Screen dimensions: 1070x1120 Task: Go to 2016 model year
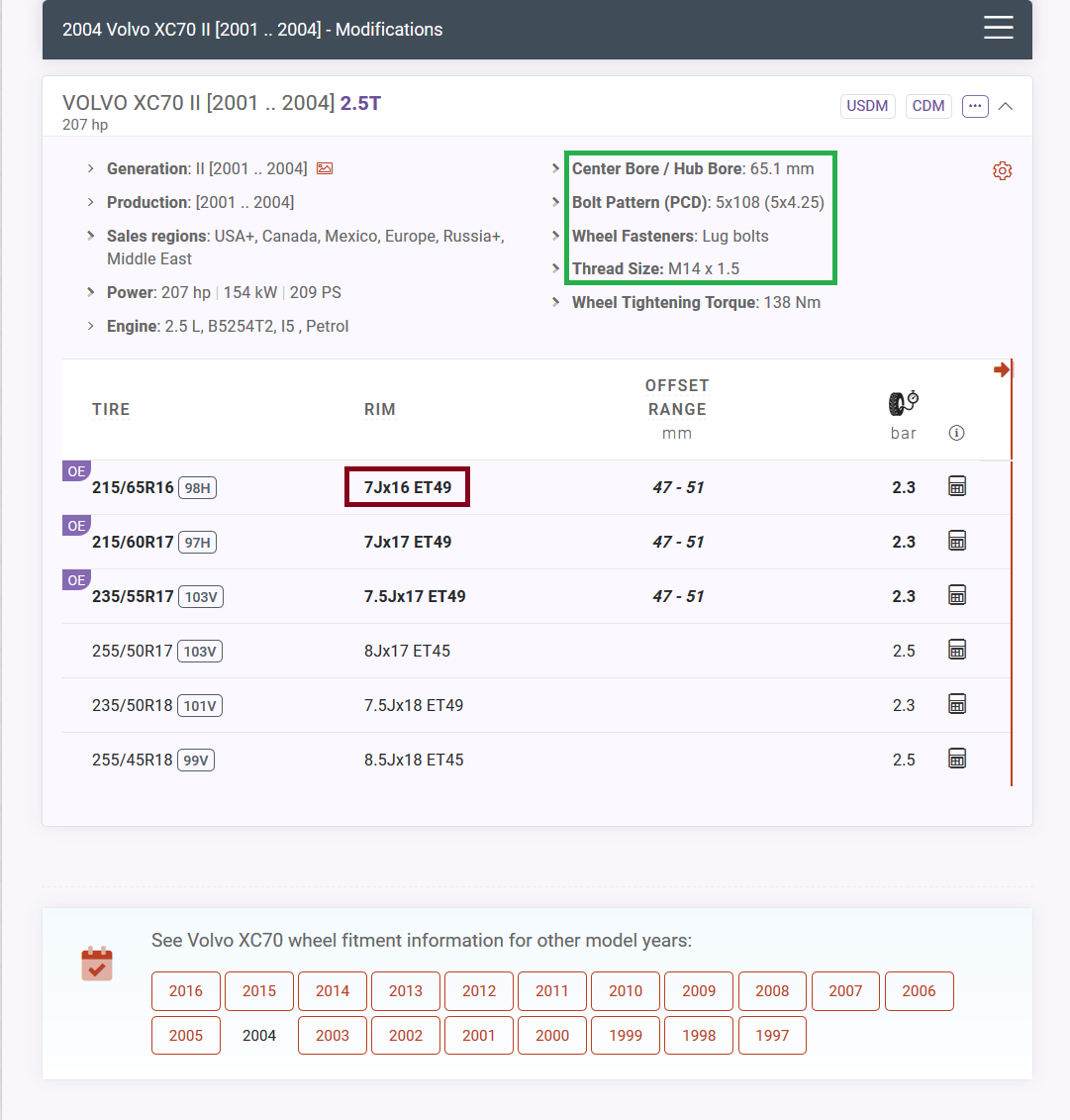click(x=186, y=990)
